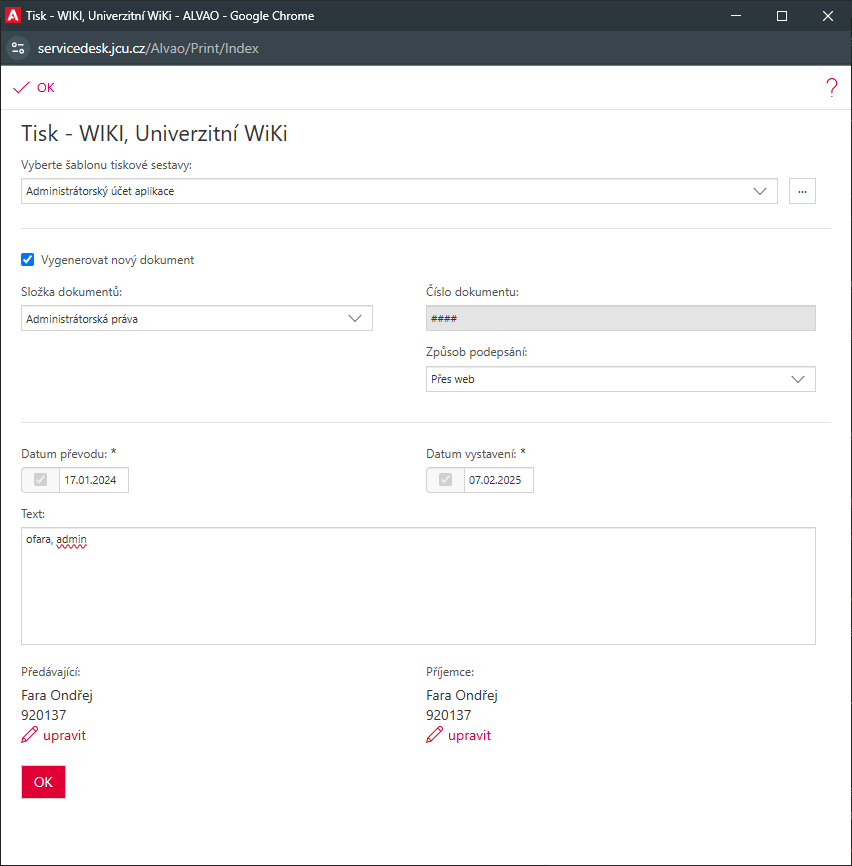852x866 pixels.
Task: Click the checkmark OK in top toolbar
Action: (x=34, y=88)
